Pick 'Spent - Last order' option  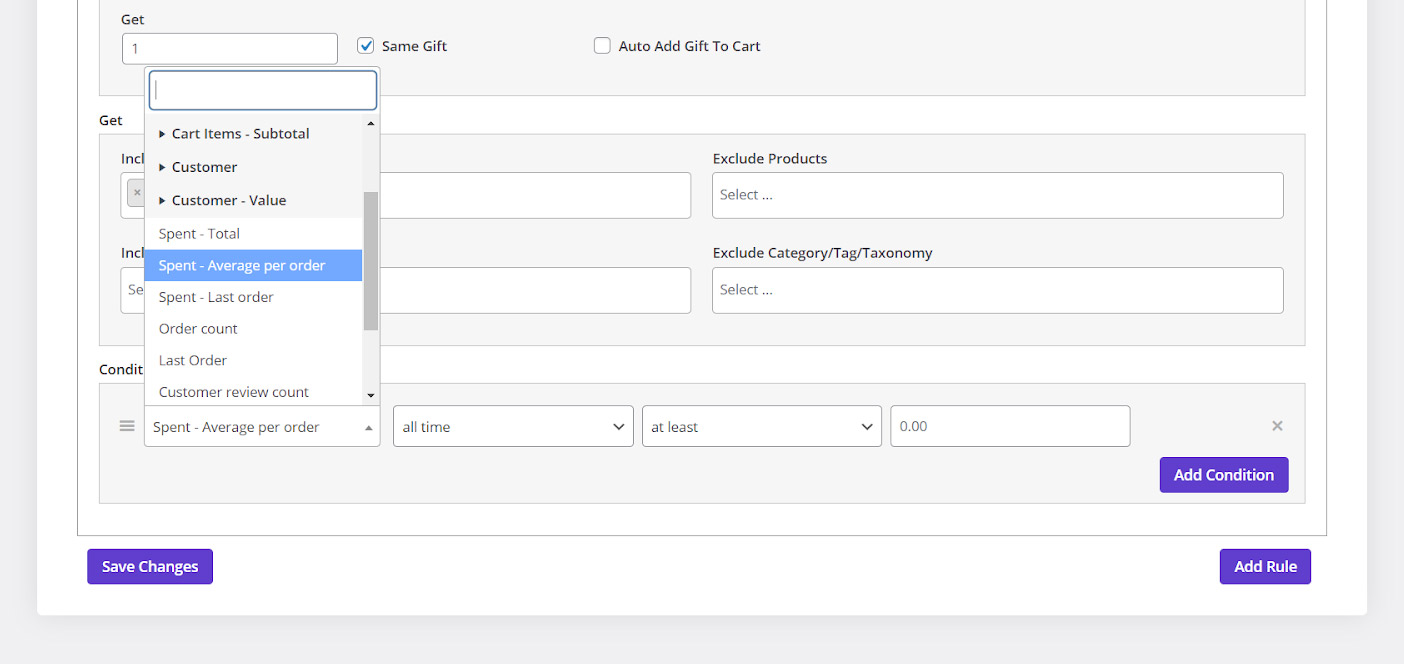pos(216,297)
